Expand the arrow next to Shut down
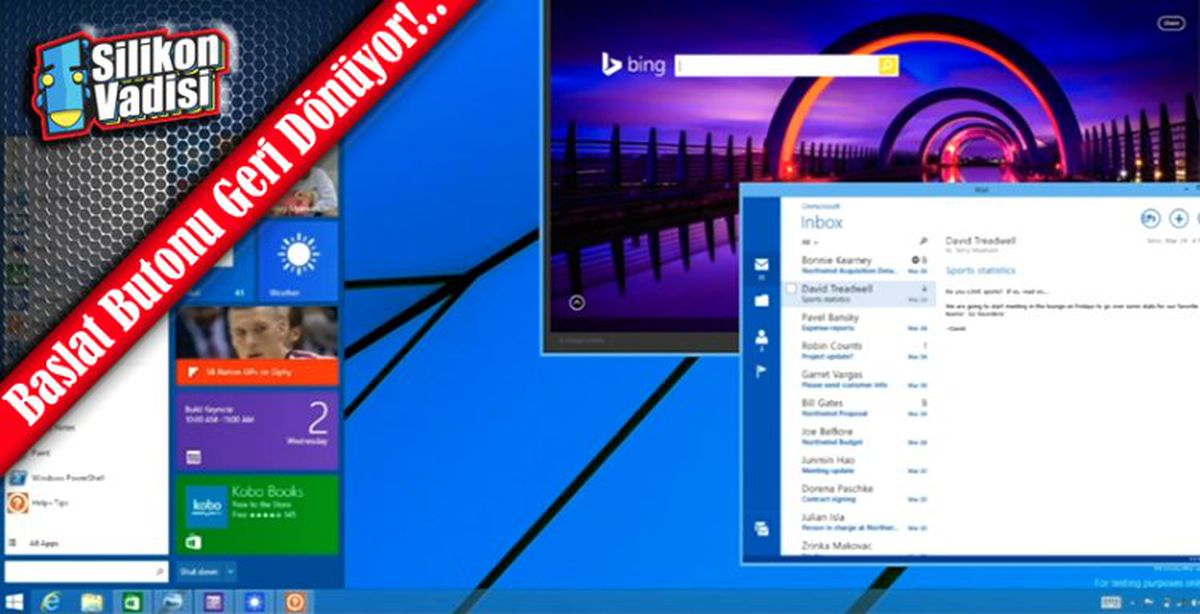The width and height of the screenshot is (1200, 614). tap(231, 571)
